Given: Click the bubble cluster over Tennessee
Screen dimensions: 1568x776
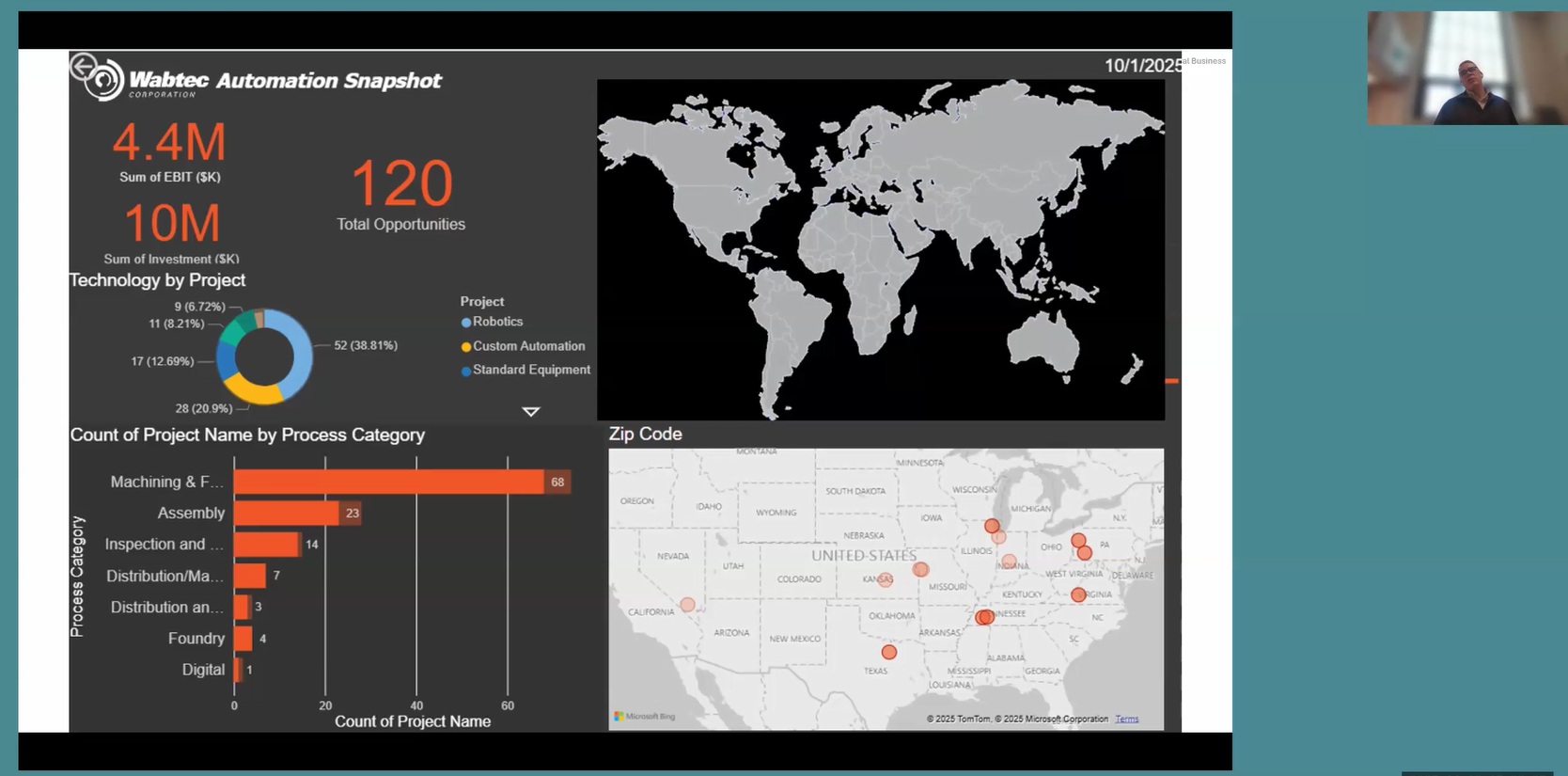Looking at the screenshot, I should coord(984,617).
